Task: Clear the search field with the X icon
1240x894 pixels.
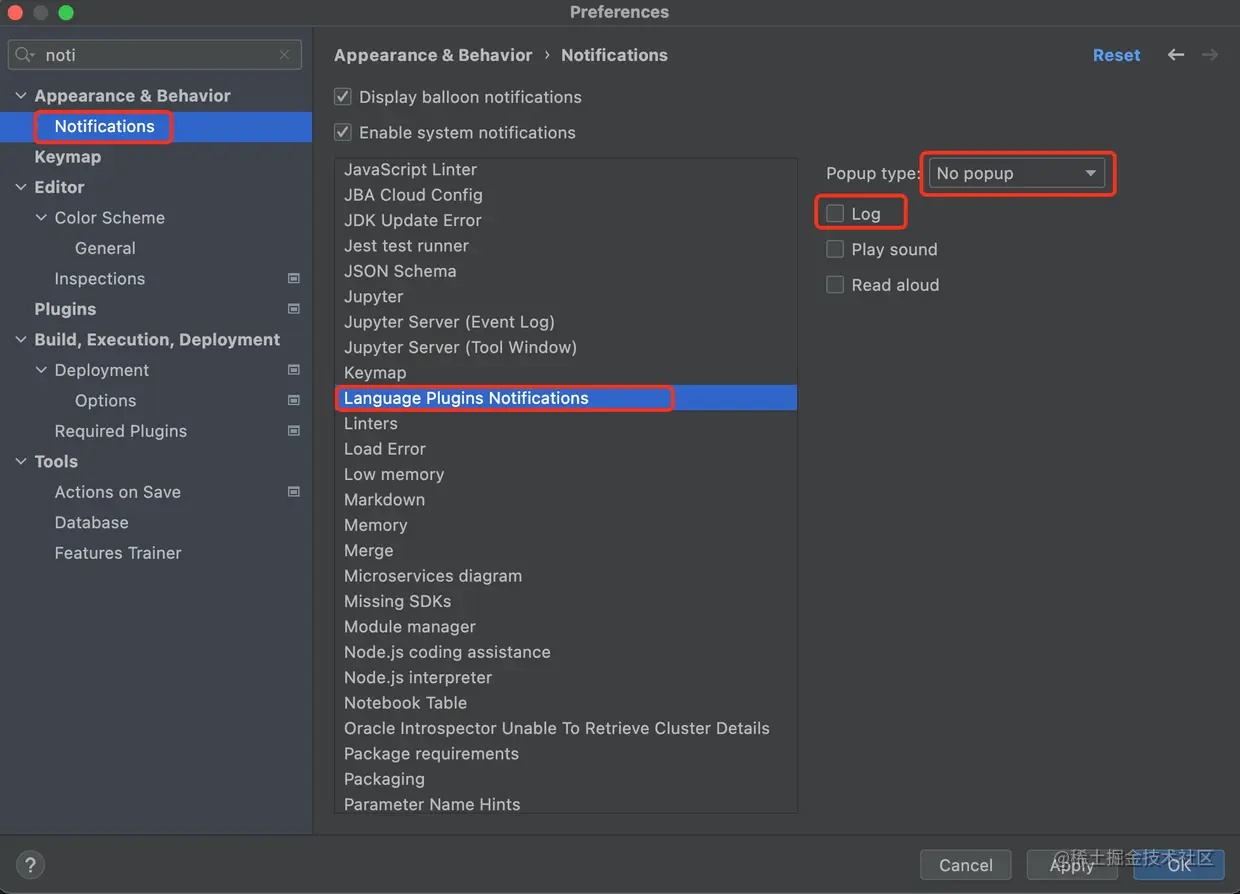Action: click(285, 55)
